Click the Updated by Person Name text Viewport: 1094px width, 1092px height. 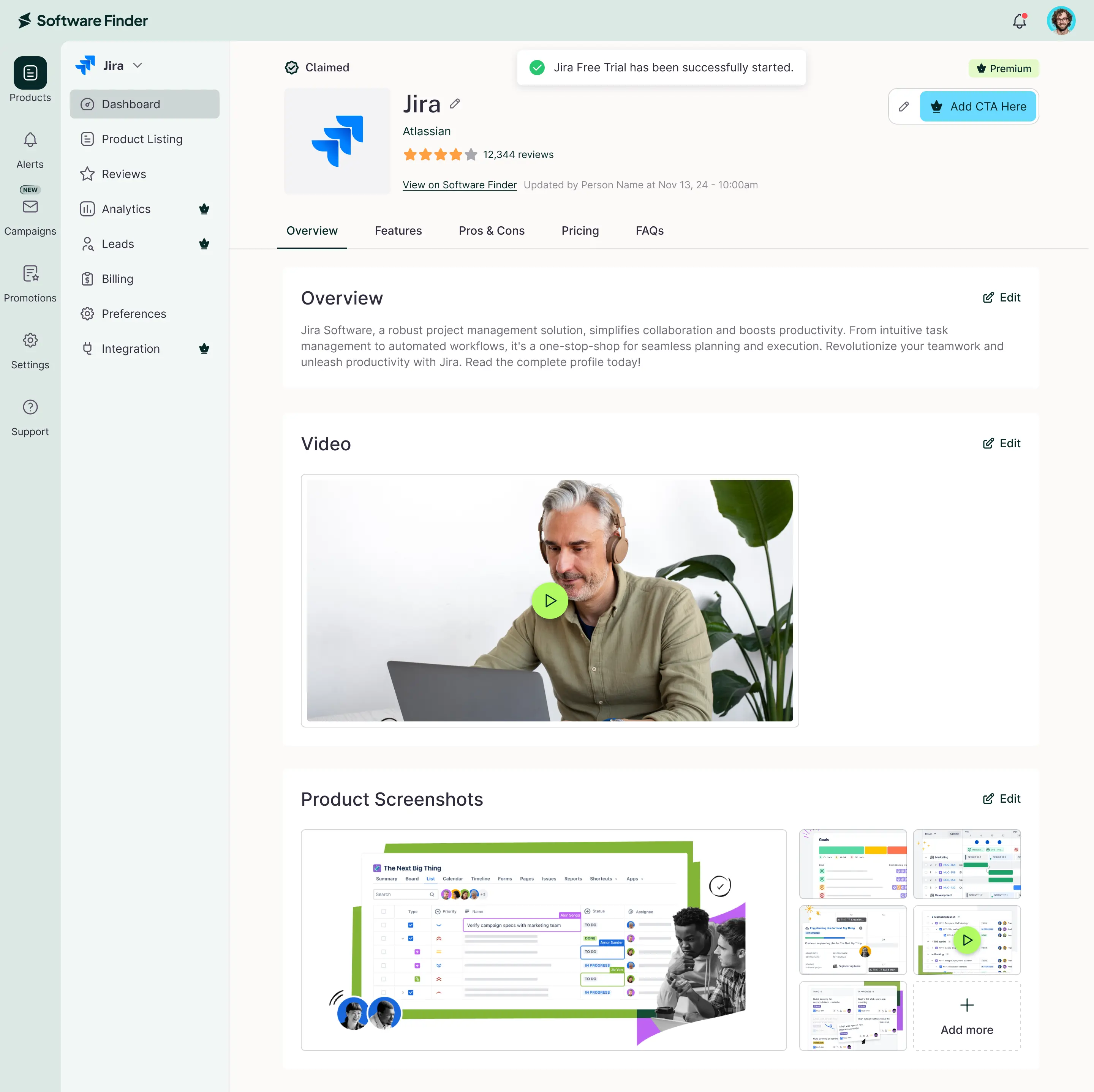tap(640, 185)
